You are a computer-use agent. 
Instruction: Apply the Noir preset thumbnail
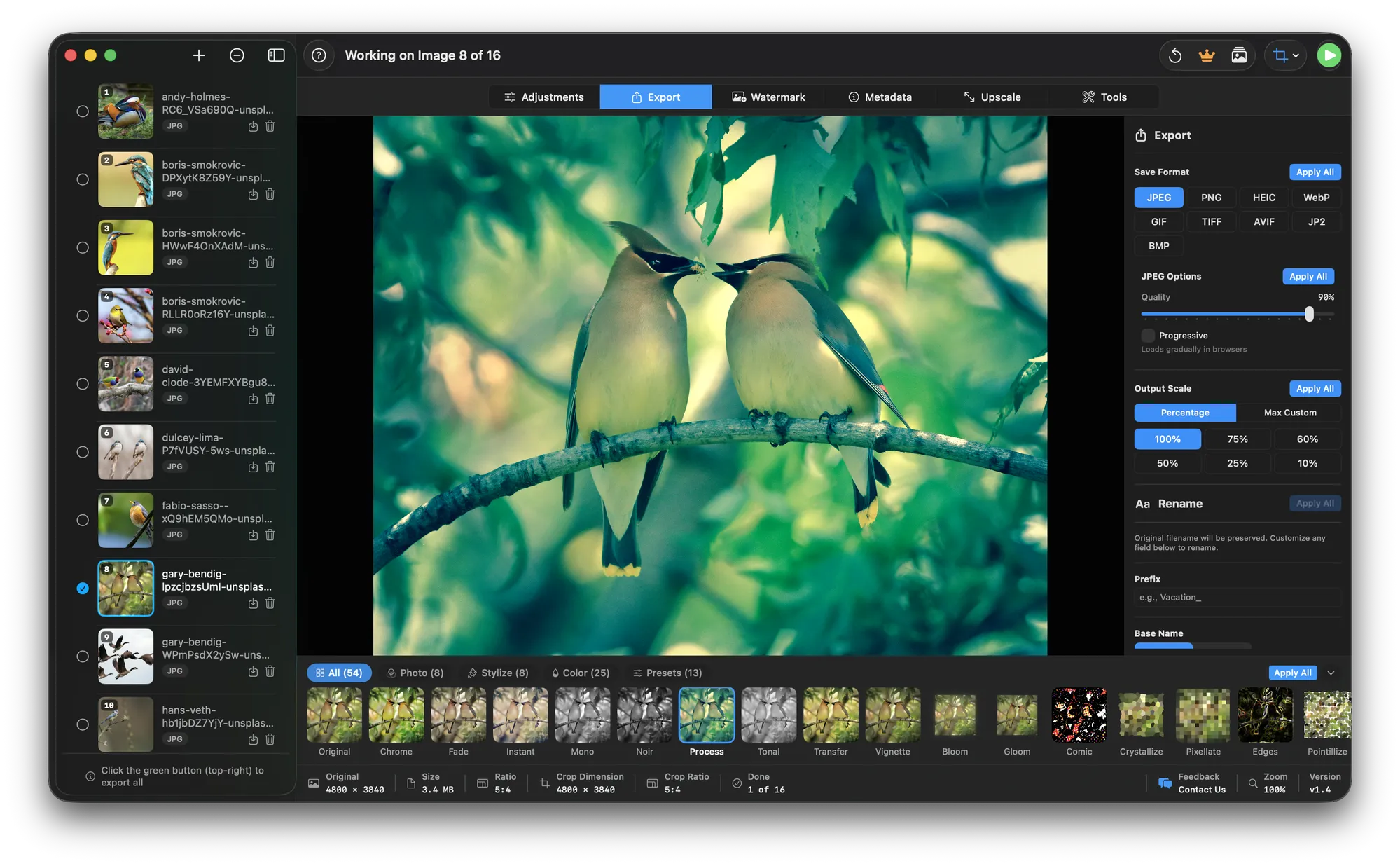644,715
